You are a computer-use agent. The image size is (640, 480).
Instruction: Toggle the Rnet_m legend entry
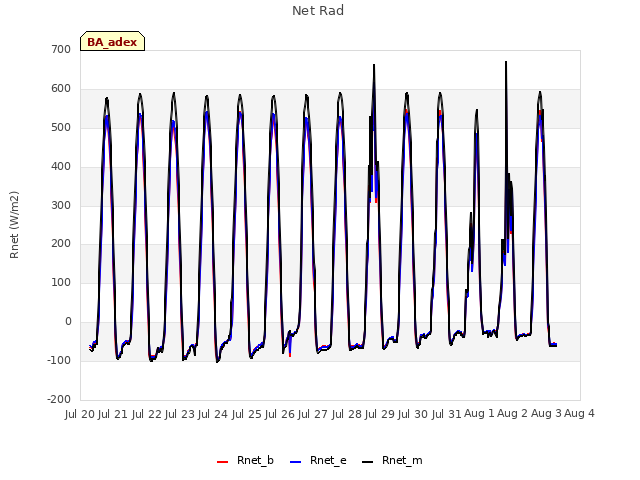[x=392, y=461]
